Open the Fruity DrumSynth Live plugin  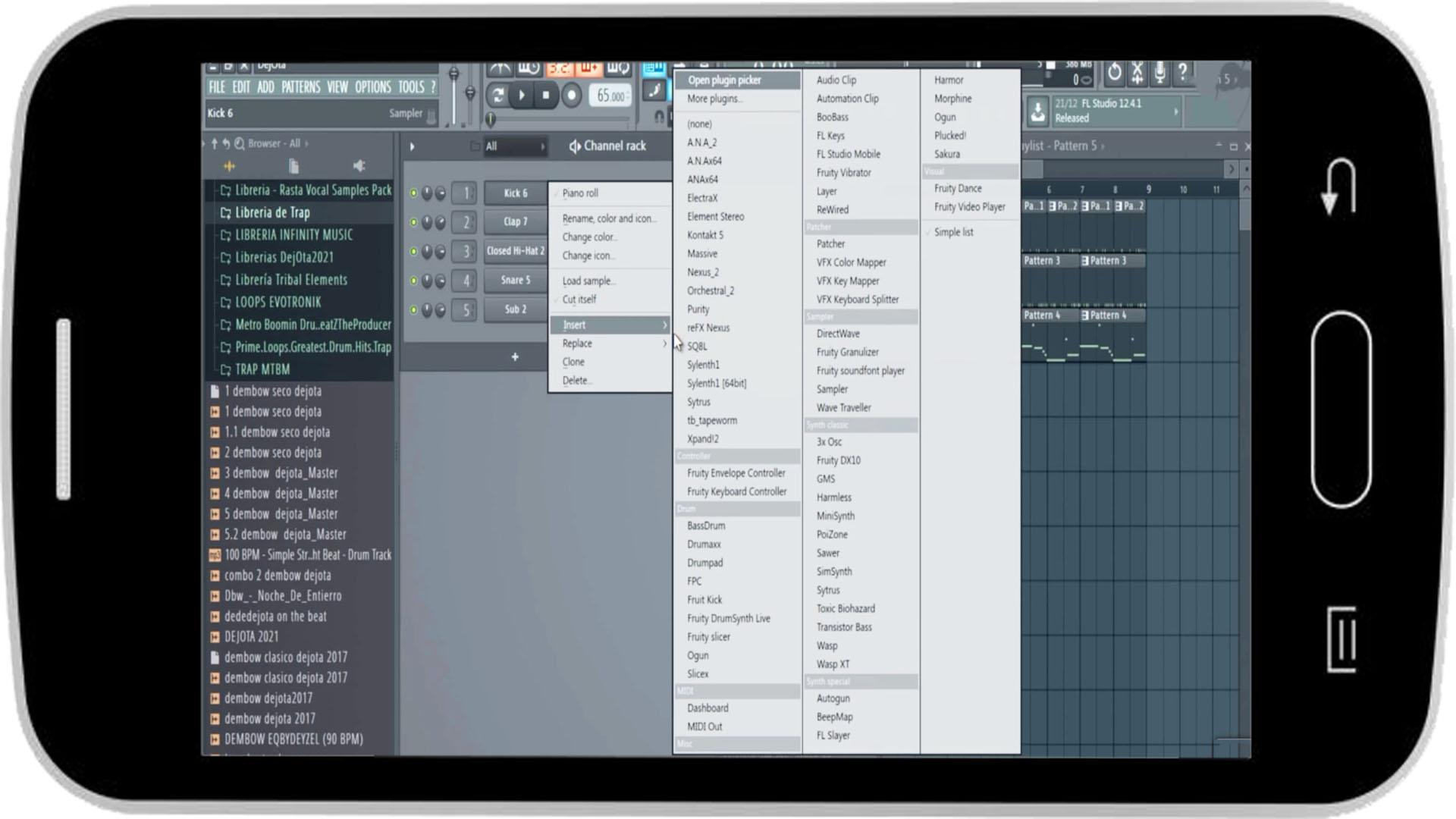(729, 618)
